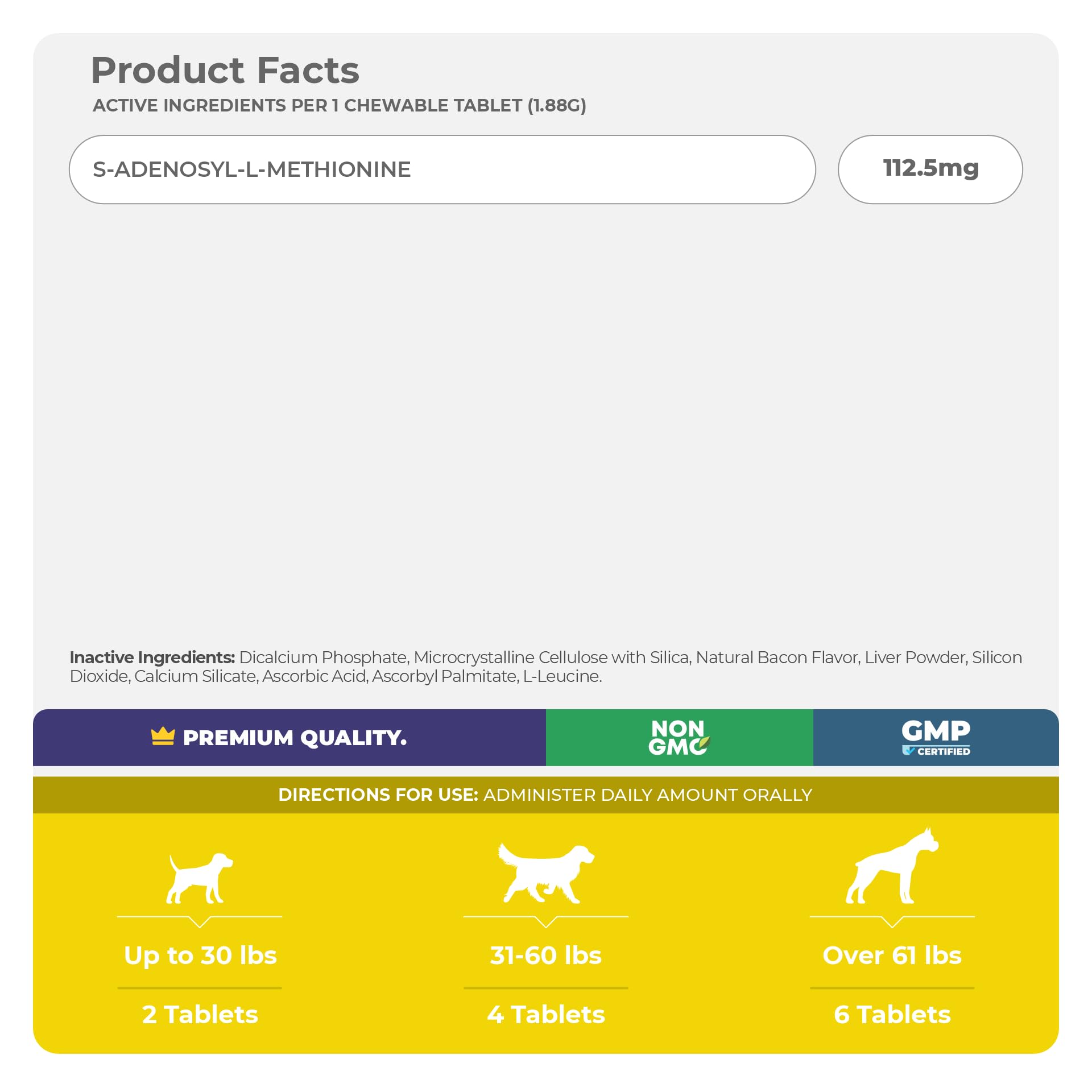Click the 2 Tablets dosage text

[x=200, y=1015]
